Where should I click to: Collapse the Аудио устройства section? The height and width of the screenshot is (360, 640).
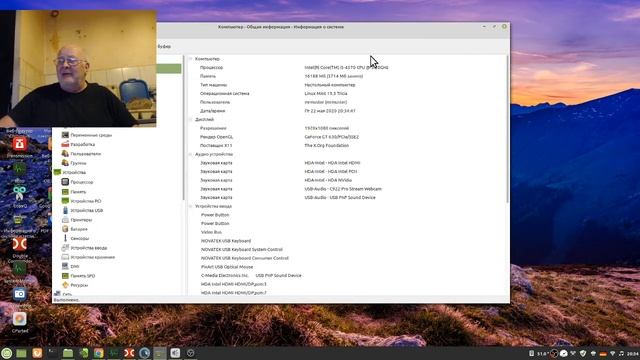[190, 154]
